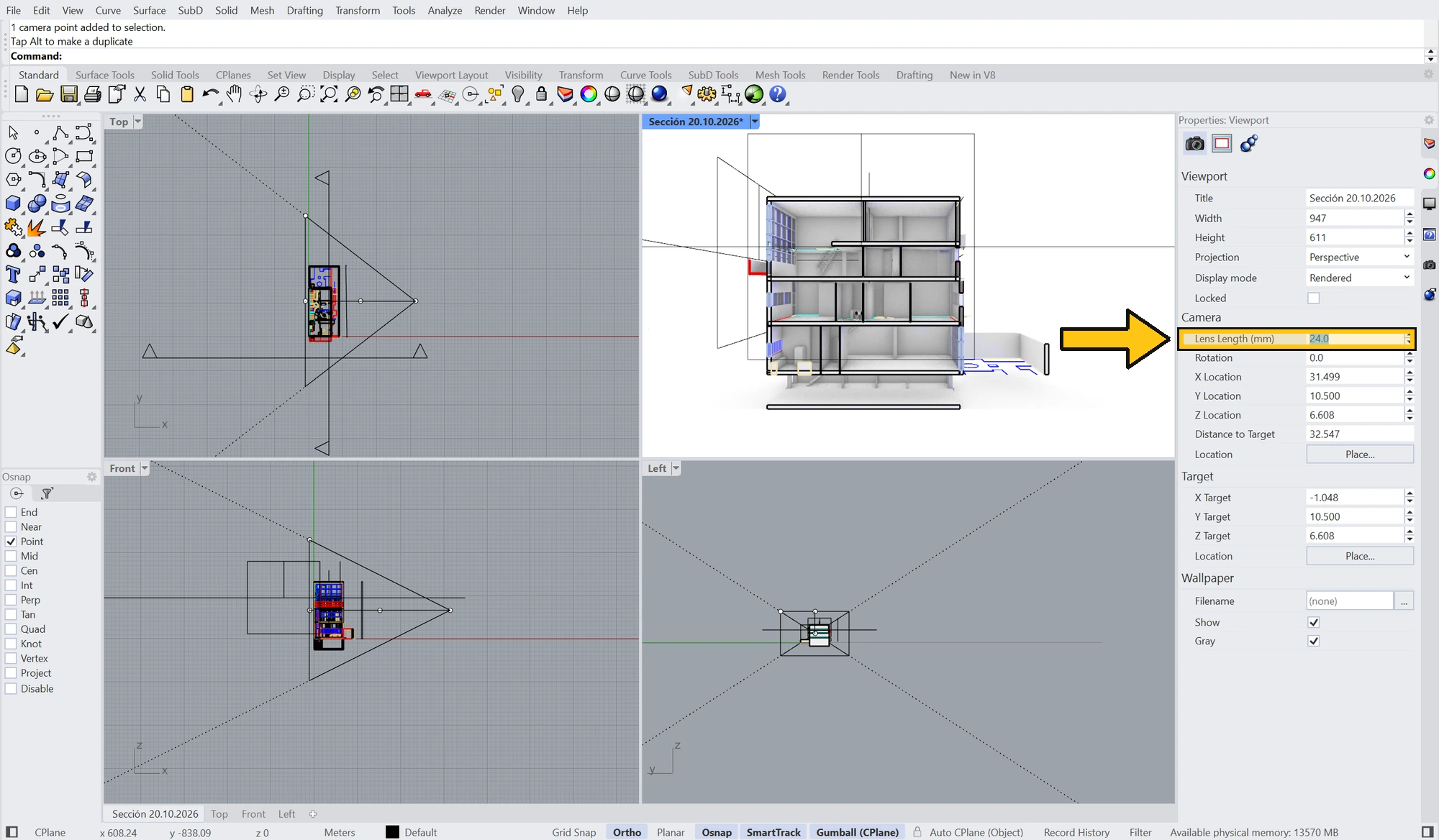This screenshot has width=1439, height=840.
Task: Open the Render menu
Action: pyautogui.click(x=490, y=10)
